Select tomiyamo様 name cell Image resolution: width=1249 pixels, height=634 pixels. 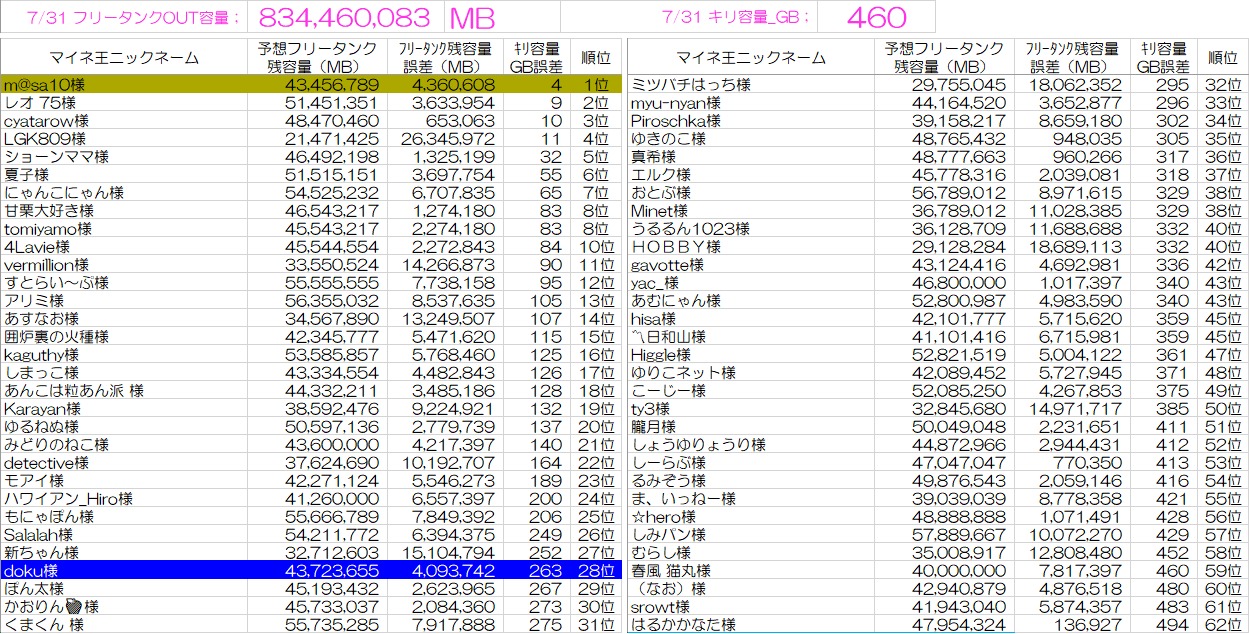[124, 229]
